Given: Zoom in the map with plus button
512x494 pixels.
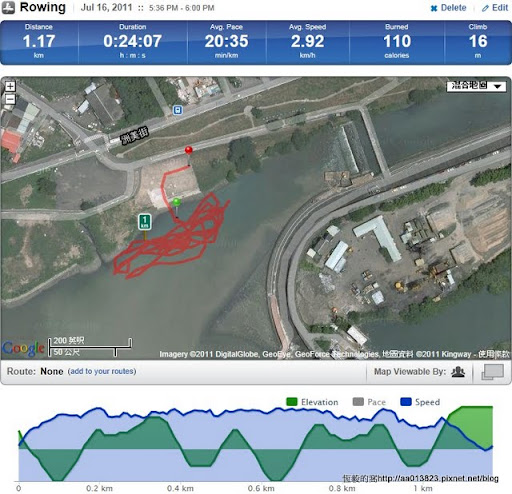Looking at the screenshot, I should coord(10,86).
